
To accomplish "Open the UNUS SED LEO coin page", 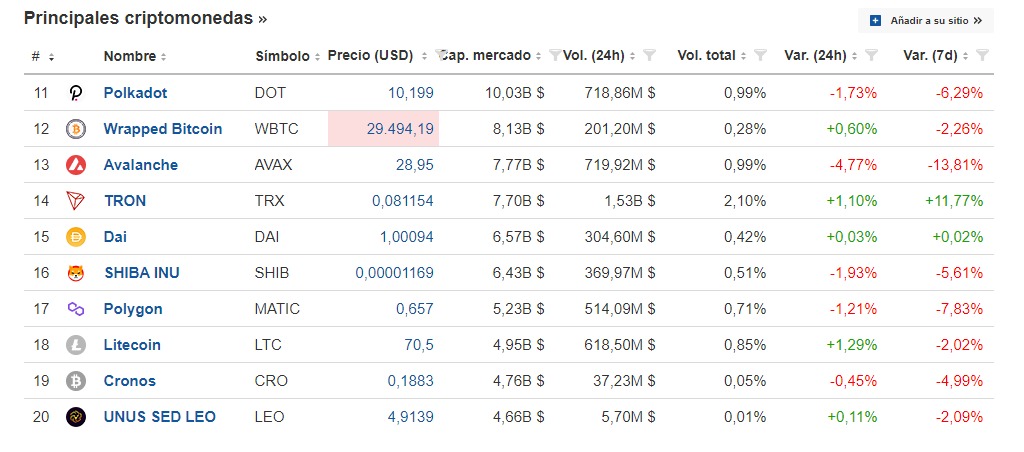I will coord(159,416).
